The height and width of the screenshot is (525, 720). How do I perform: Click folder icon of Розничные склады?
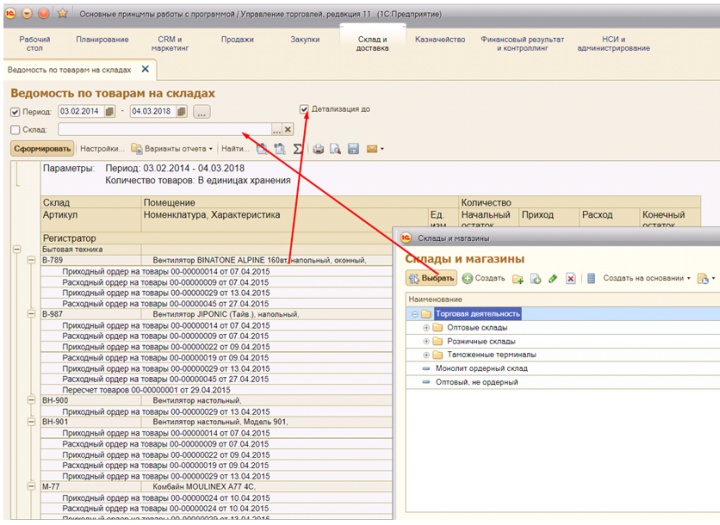tap(438, 341)
